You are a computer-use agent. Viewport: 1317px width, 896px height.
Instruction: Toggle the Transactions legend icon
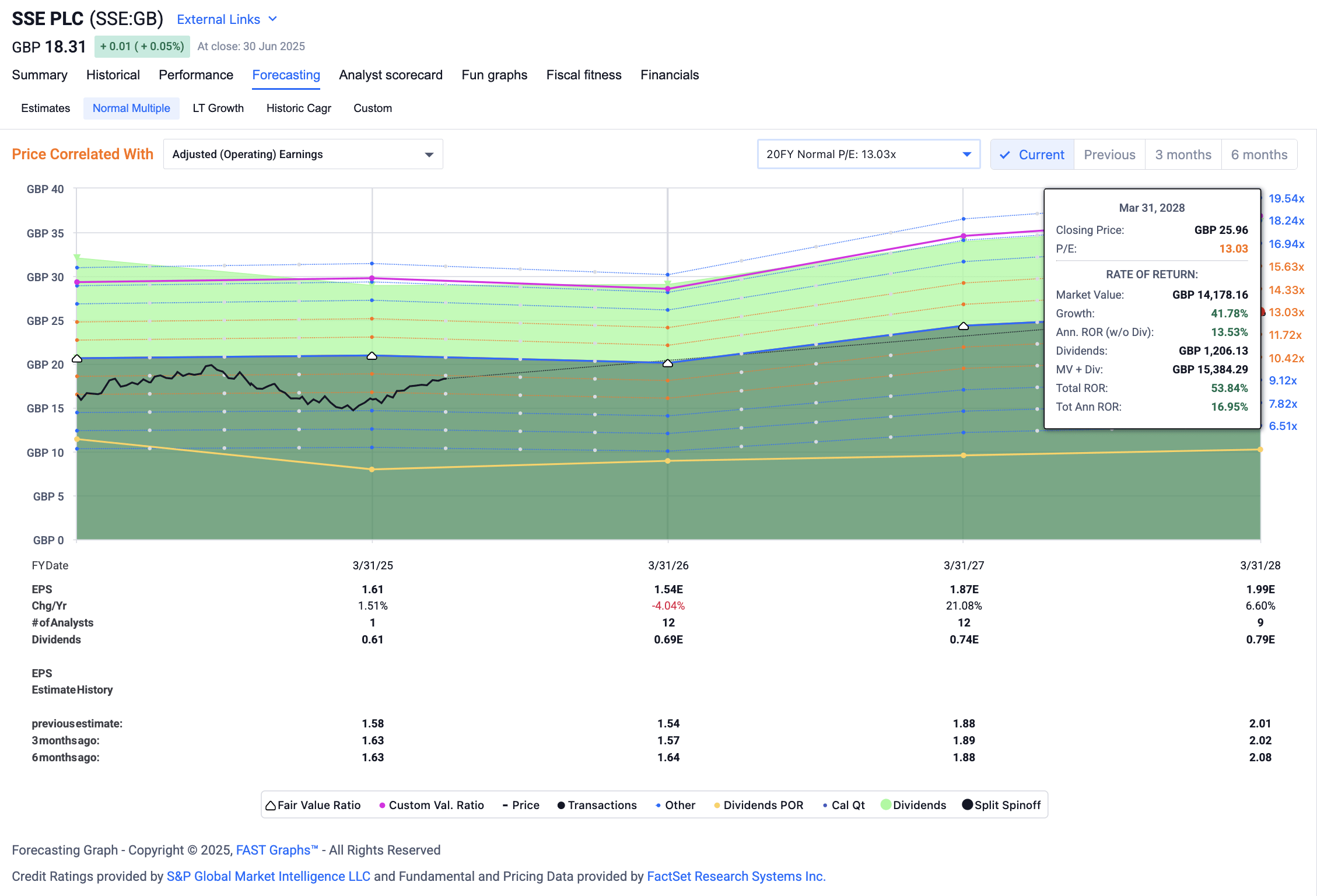pyautogui.click(x=561, y=805)
